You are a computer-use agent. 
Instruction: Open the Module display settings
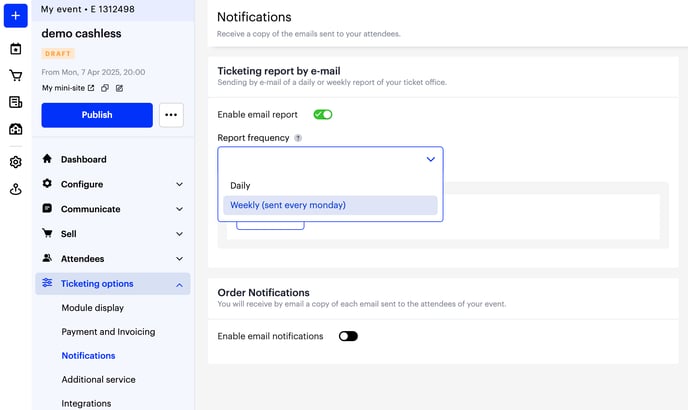tap(92, 308)
